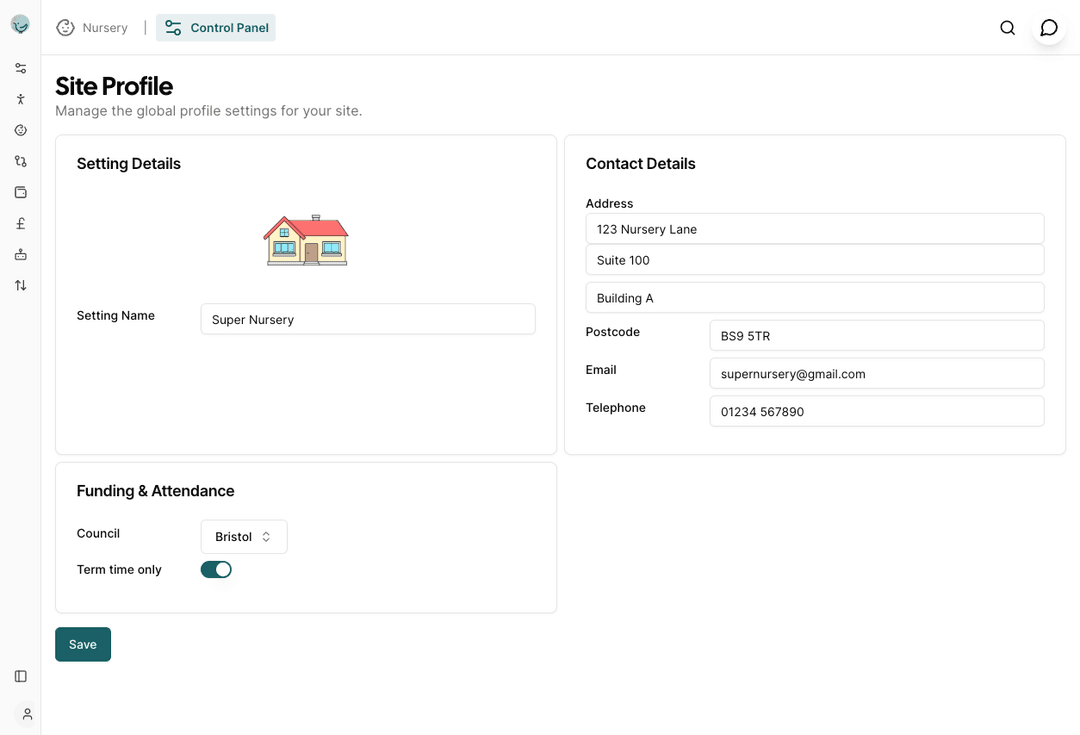Image resolution: width=1080 pixels, height=735 pixels.
Task: Switch to the Control Panel tab
Action: pyautogui.click(x=216, y=27)
